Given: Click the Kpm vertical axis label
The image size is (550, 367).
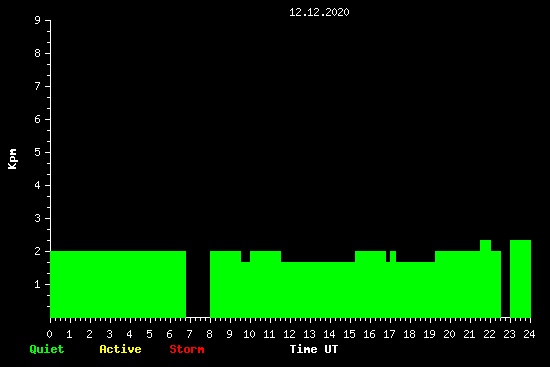Looking at the screenshot, I should [12, 159].
